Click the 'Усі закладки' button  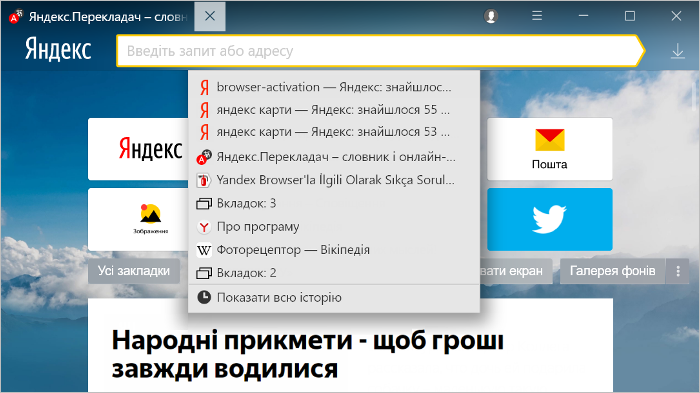click(x=134, y=271)
